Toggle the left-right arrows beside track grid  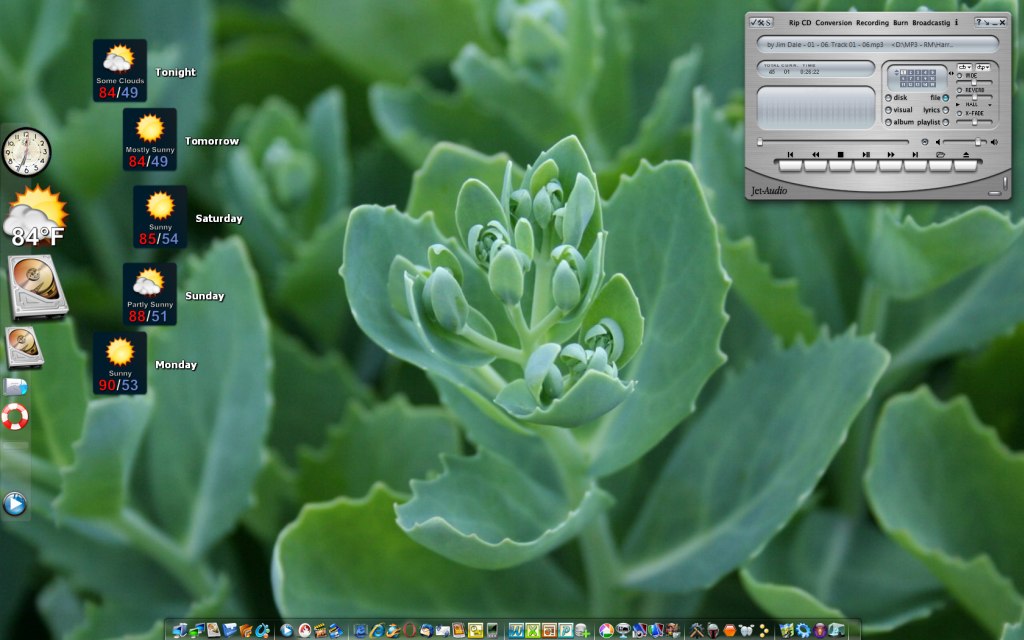click(x=952, y=73)
